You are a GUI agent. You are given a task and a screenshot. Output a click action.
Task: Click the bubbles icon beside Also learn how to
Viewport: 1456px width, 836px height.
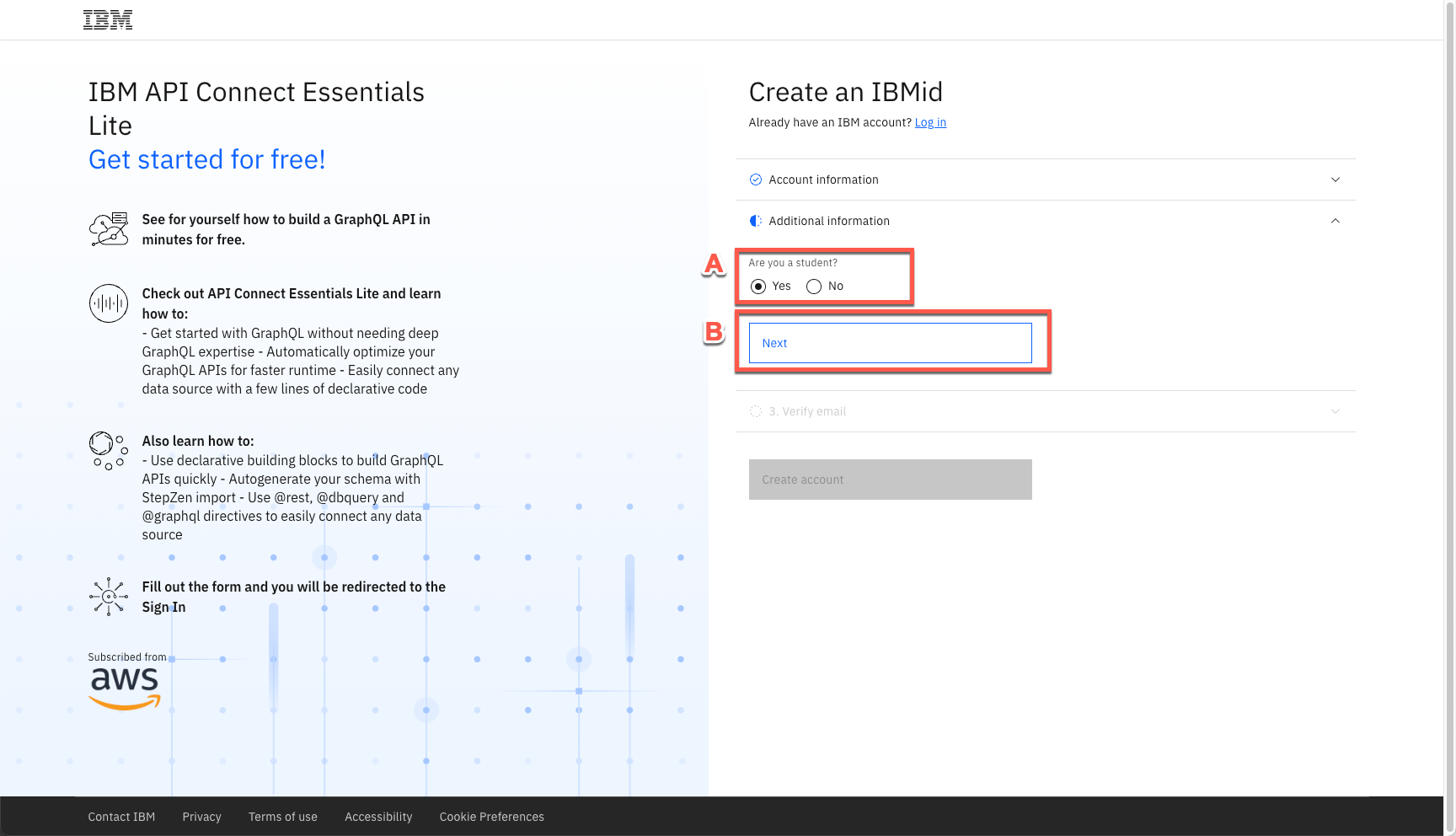(109, 451)
